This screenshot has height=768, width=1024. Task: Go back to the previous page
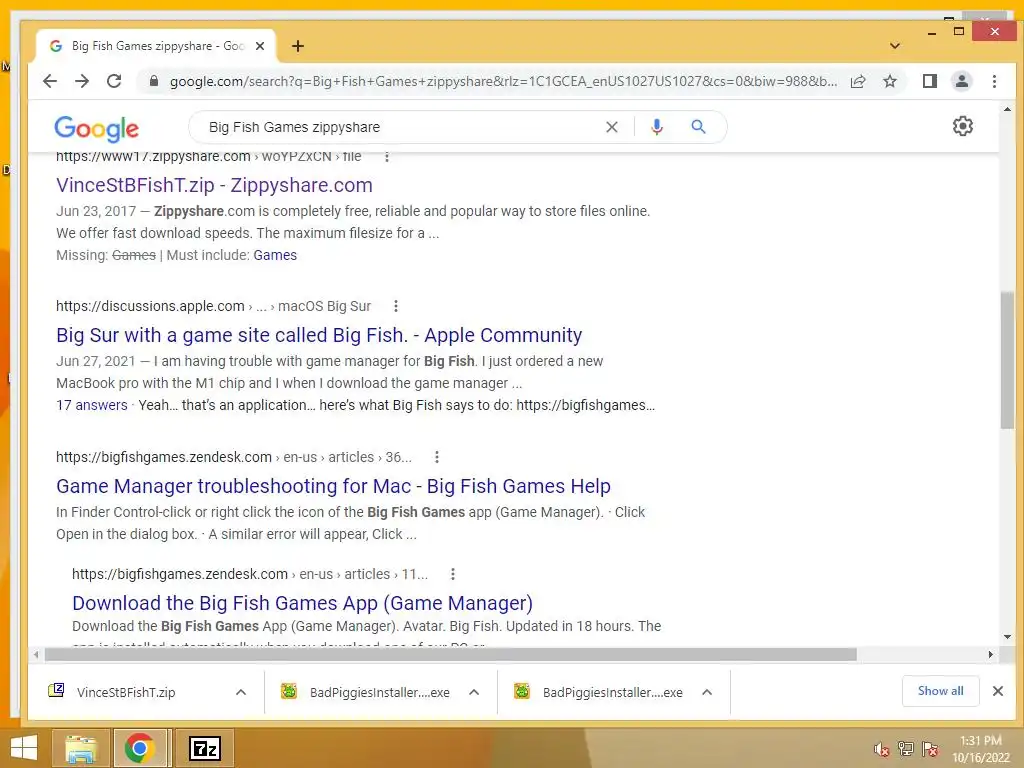50,81
